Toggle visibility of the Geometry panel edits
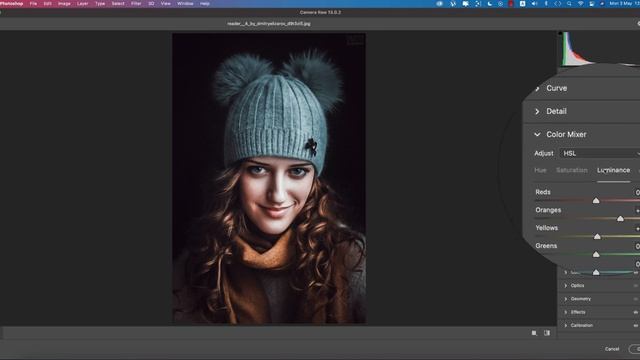Screen dimensions: 640x360 (636, 299)
